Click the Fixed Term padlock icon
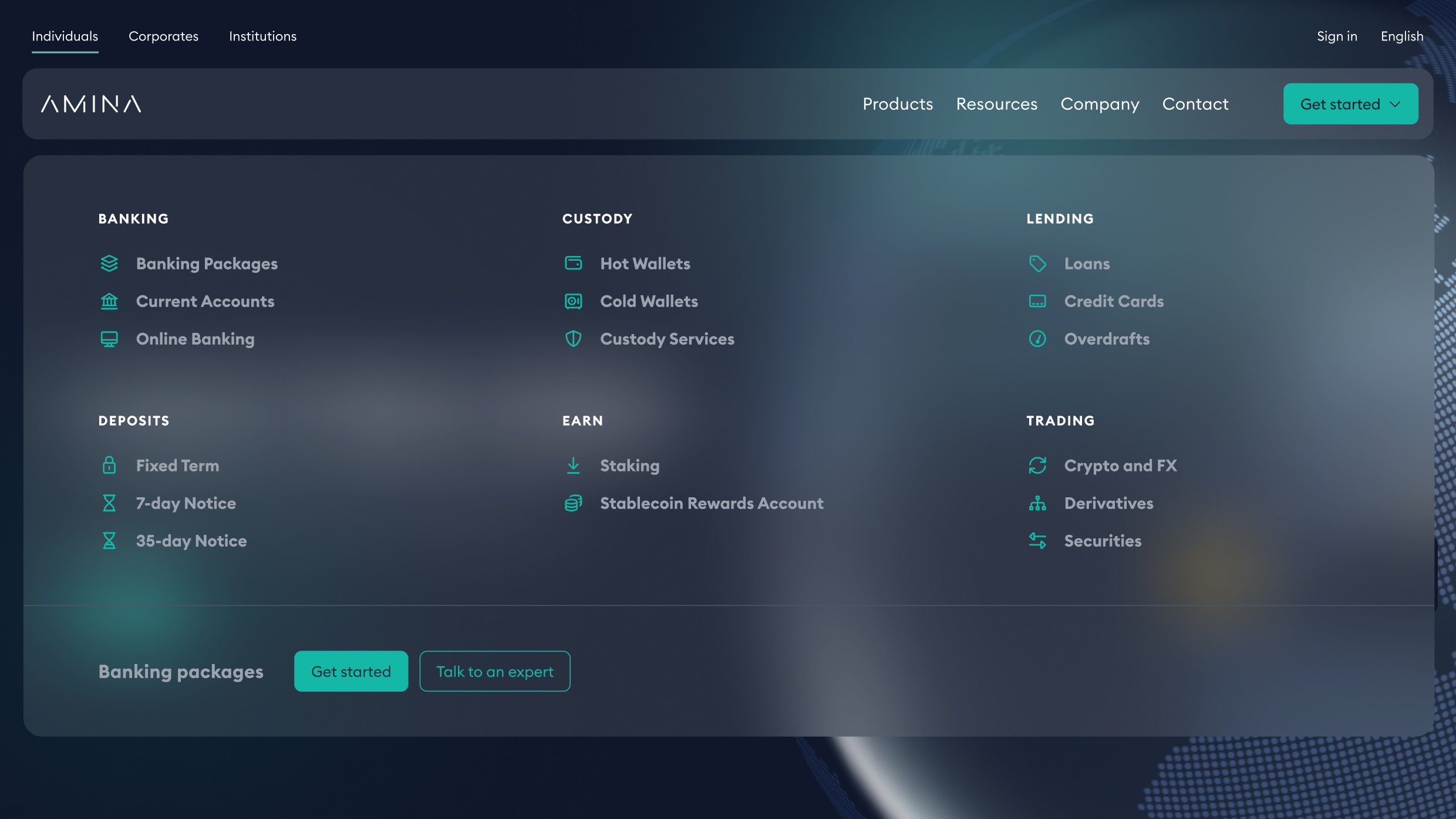The height and width of the screenshot is (819, 1456). coord(109,466)
